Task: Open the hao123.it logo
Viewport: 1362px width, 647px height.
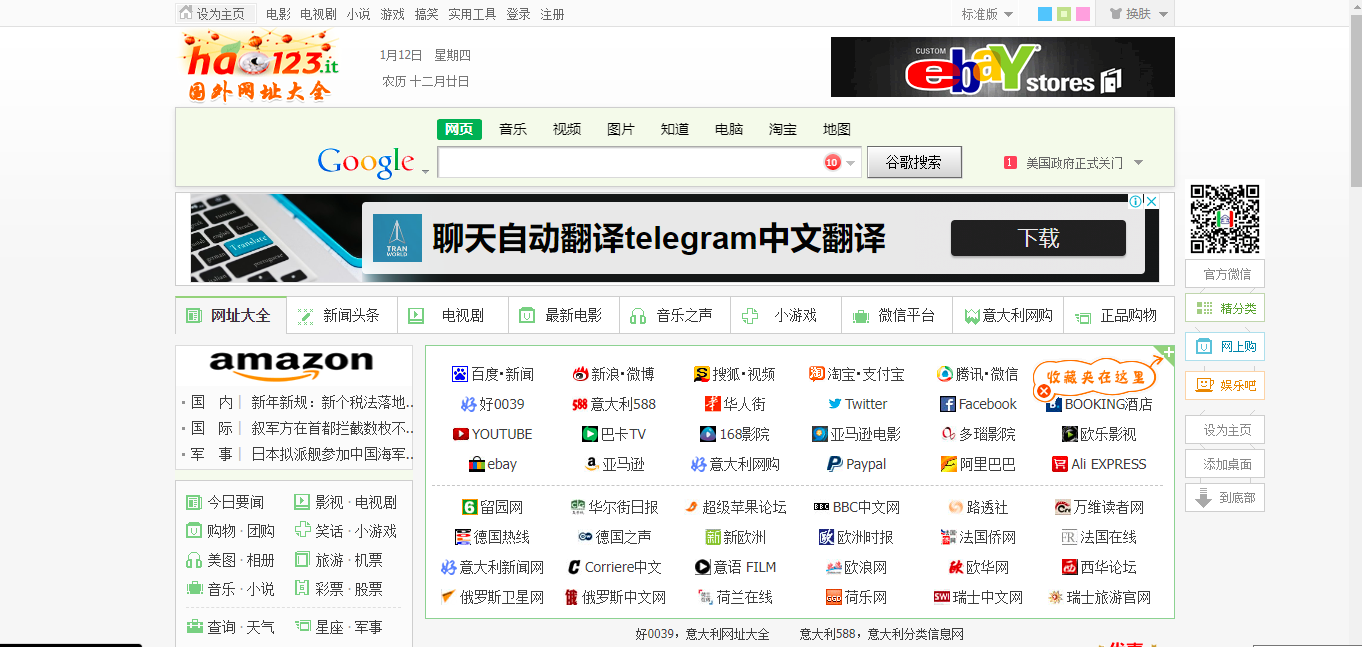Action: click(260, 67)
